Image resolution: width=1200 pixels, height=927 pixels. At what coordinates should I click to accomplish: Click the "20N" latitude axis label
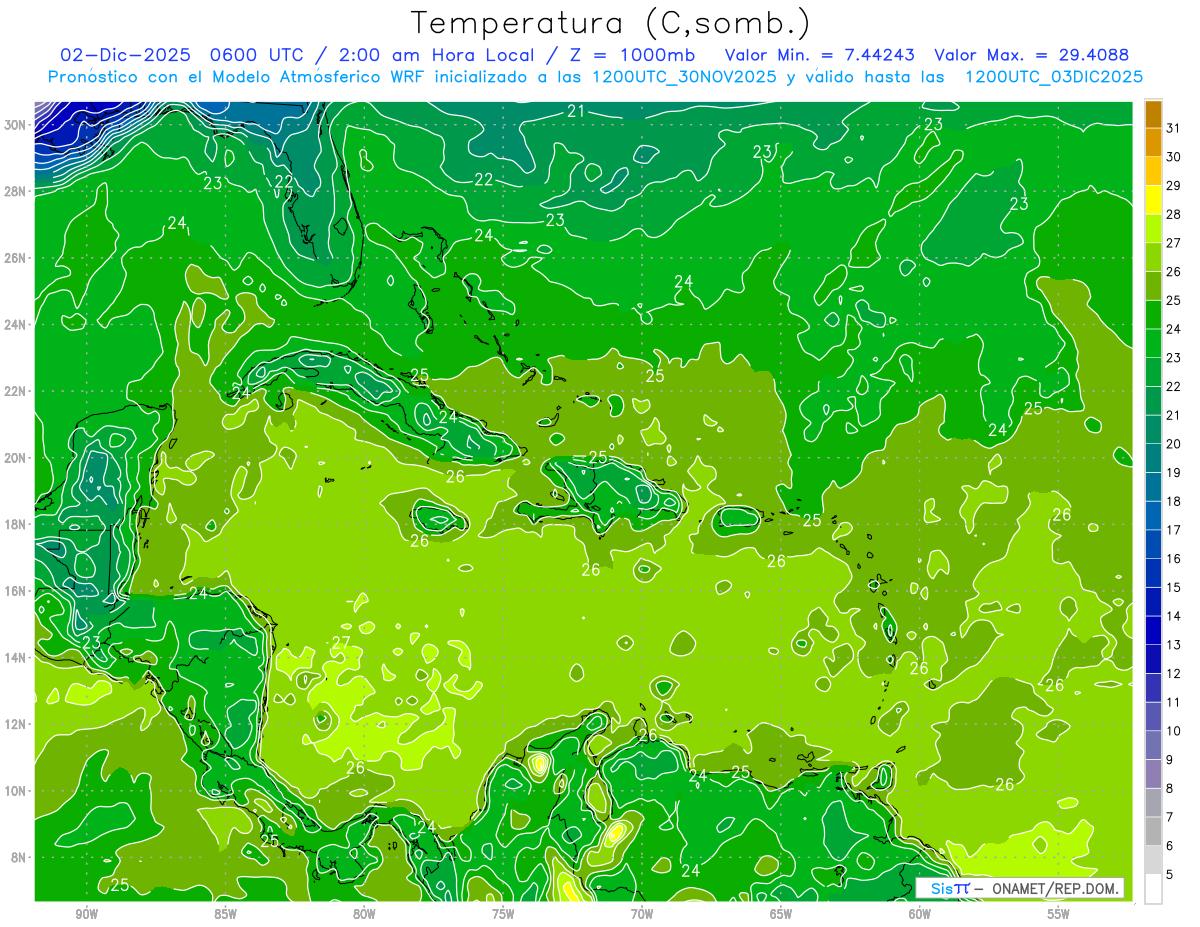16,458
